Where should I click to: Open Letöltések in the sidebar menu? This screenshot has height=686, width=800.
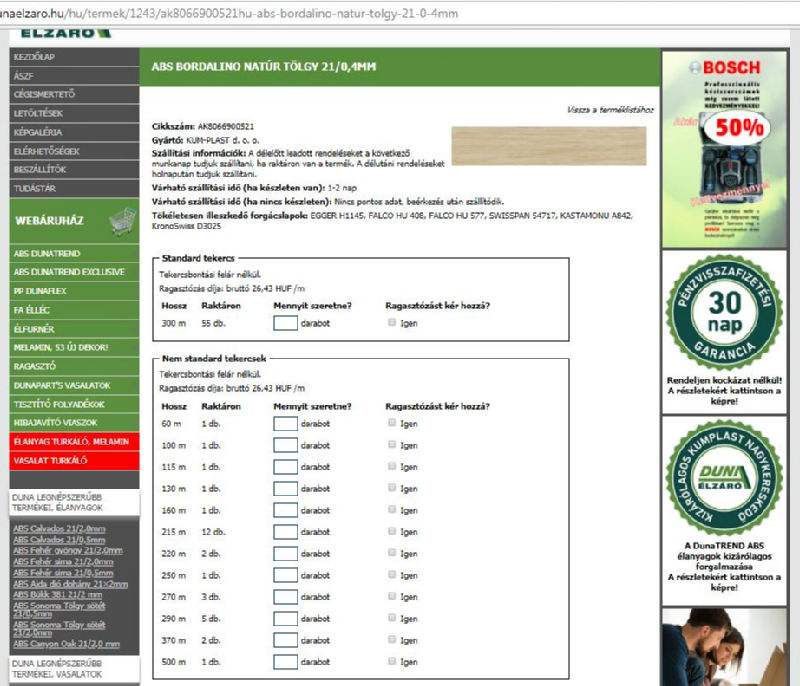[x=74, y=113]
